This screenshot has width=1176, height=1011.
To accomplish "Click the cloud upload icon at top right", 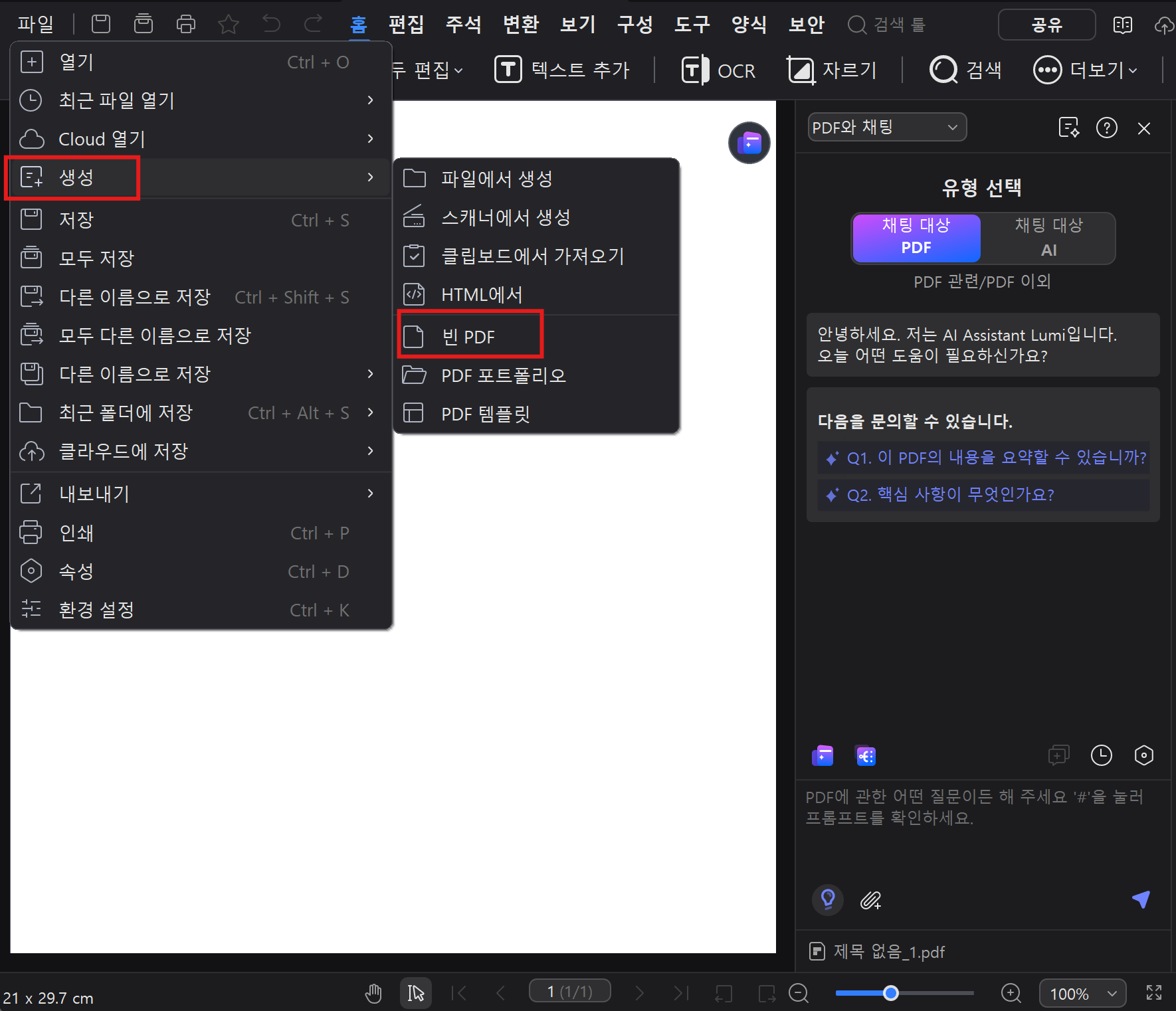I will pyautogui.click(x=1164, y=25).
